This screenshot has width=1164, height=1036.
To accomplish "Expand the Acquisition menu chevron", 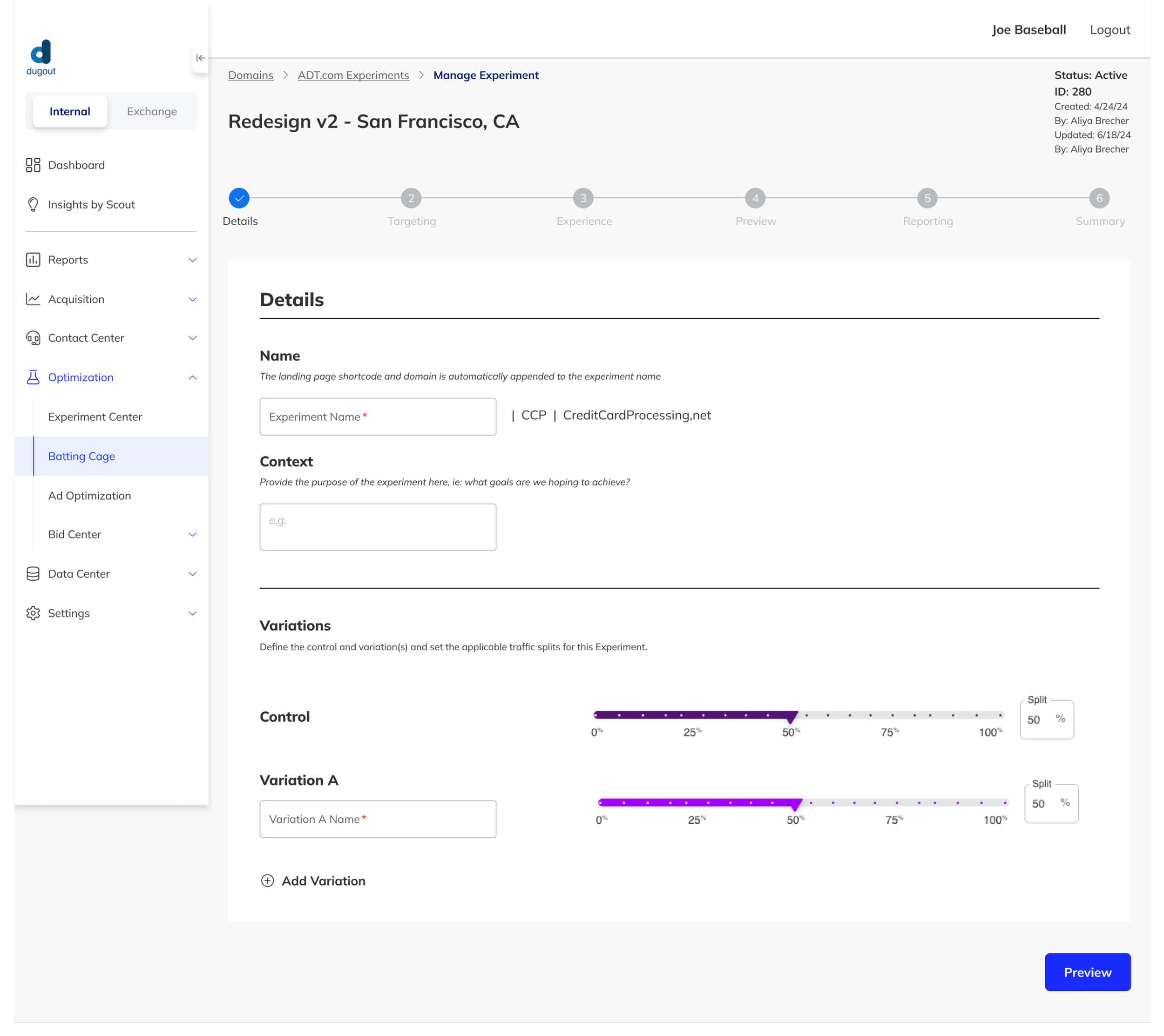I will (x=192, y=299).
